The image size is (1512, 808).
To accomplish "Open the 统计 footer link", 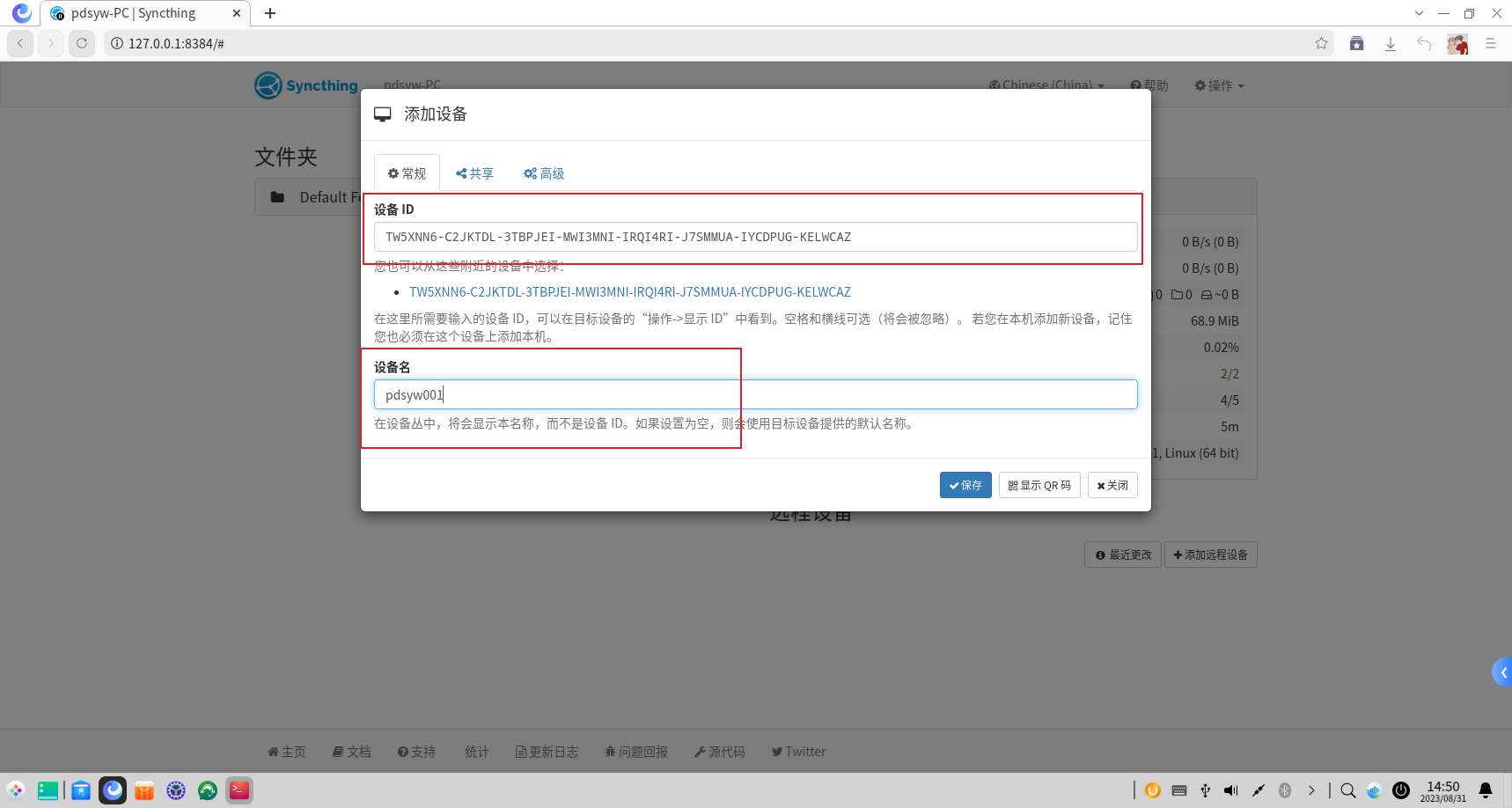I will click(x=477, y=752).
